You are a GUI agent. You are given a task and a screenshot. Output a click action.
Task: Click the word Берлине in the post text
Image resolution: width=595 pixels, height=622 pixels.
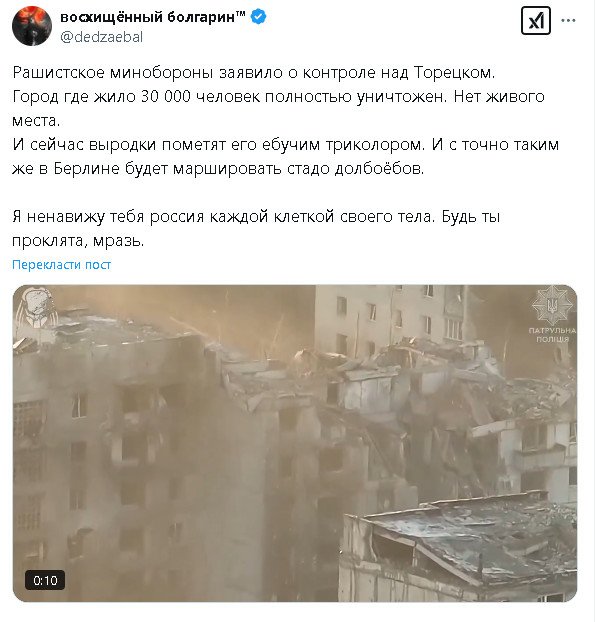click(x=86, y=169)
